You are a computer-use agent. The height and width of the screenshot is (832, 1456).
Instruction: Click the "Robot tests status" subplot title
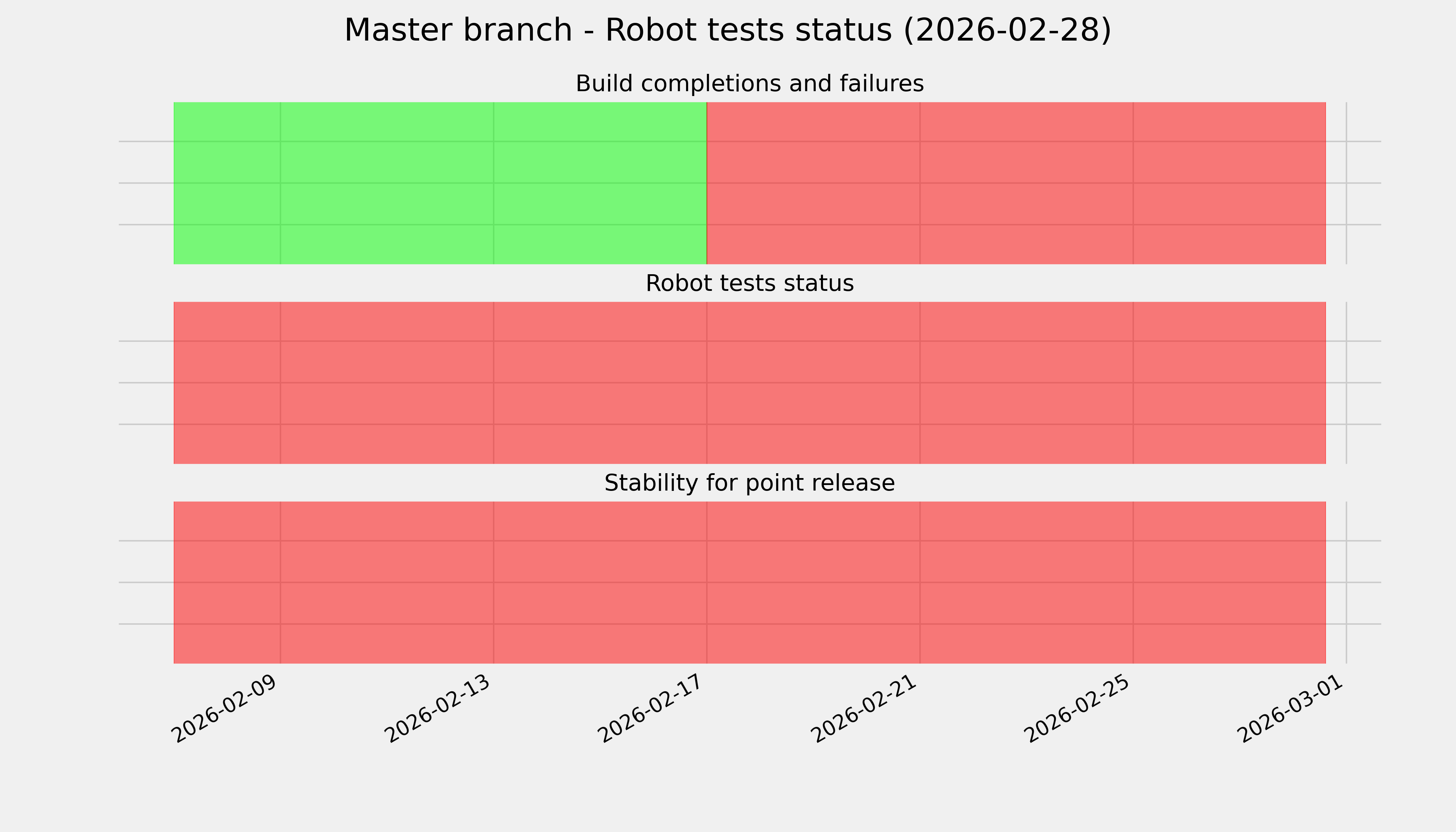point(749,284)
